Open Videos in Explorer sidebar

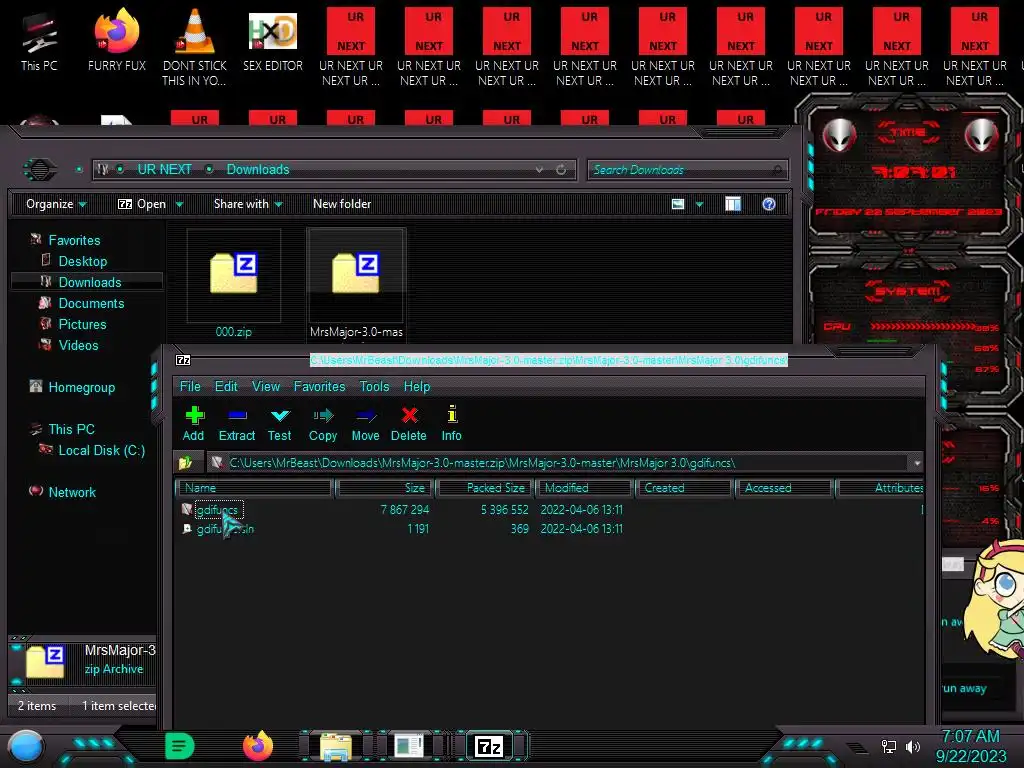(x=78, y=345)
